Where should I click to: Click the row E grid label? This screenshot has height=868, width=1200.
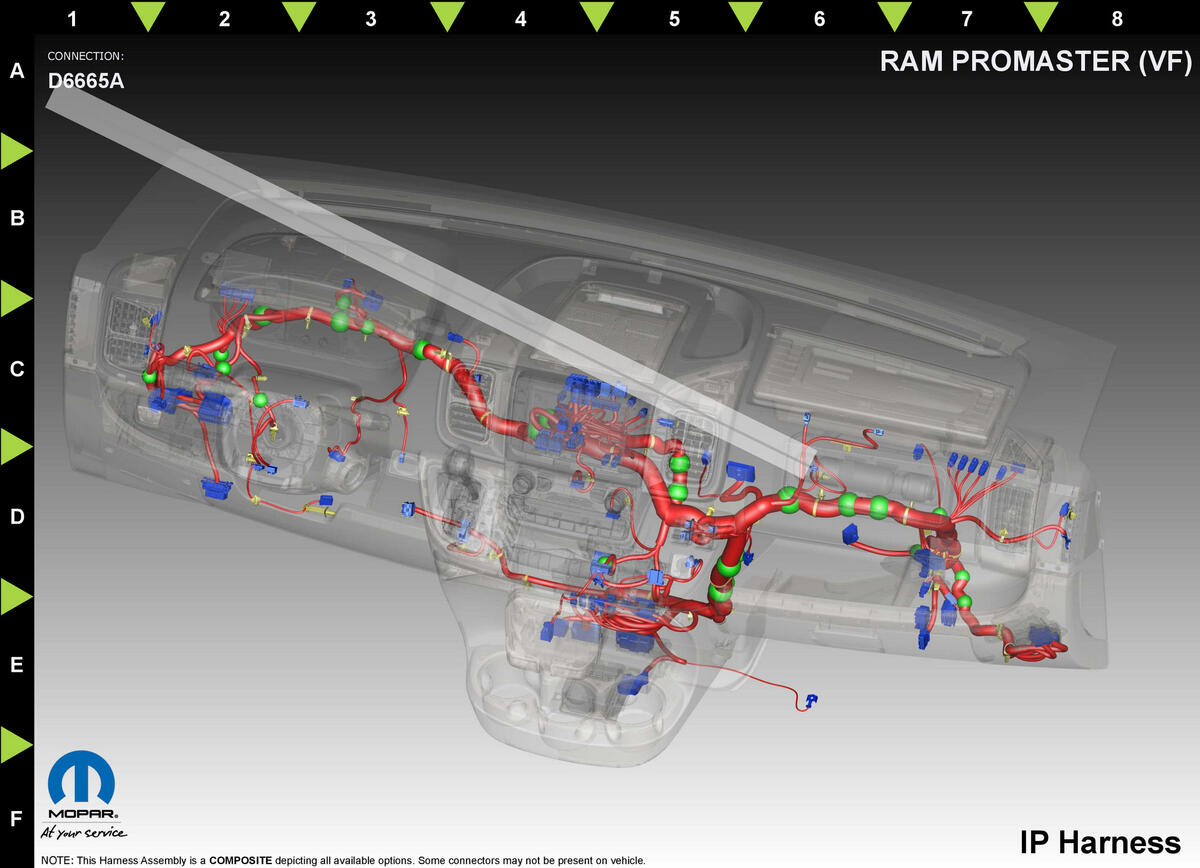coord(16,665)
